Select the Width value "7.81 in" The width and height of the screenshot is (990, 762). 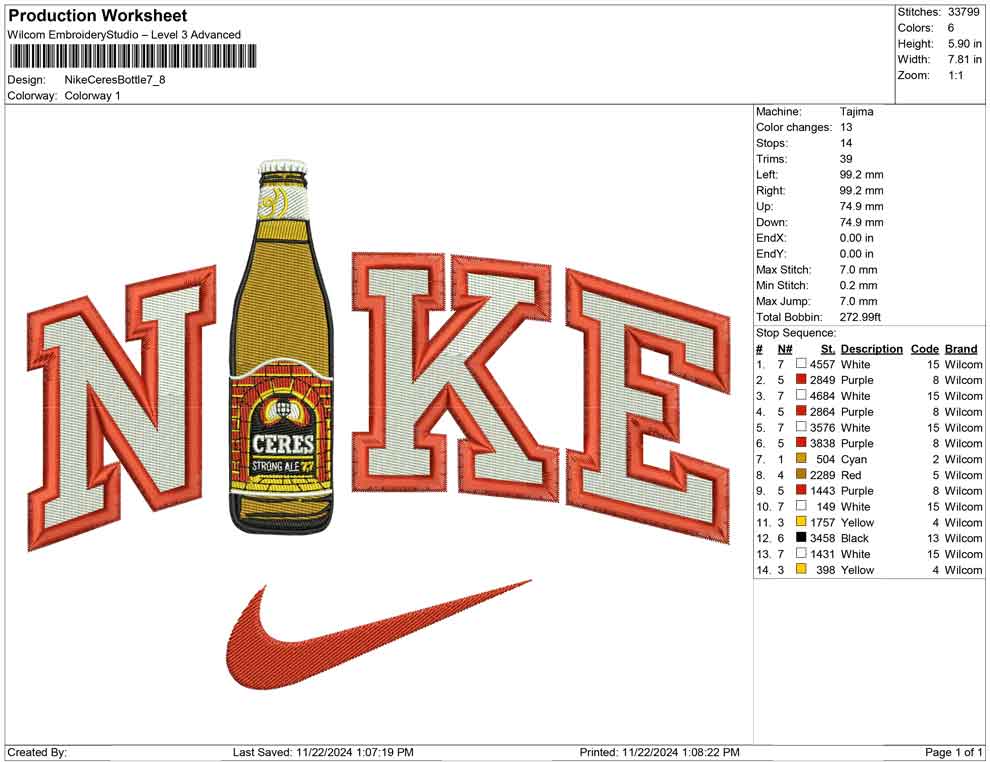(964, 59)
